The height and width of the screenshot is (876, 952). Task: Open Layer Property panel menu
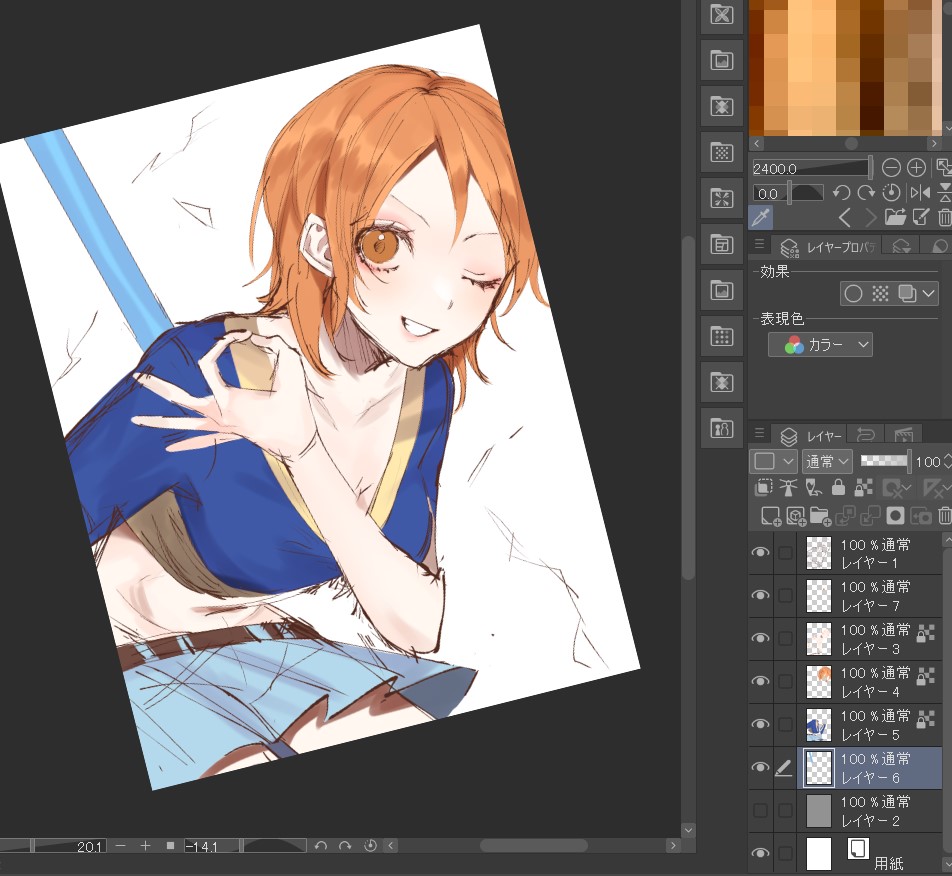[x=759, y=244]
